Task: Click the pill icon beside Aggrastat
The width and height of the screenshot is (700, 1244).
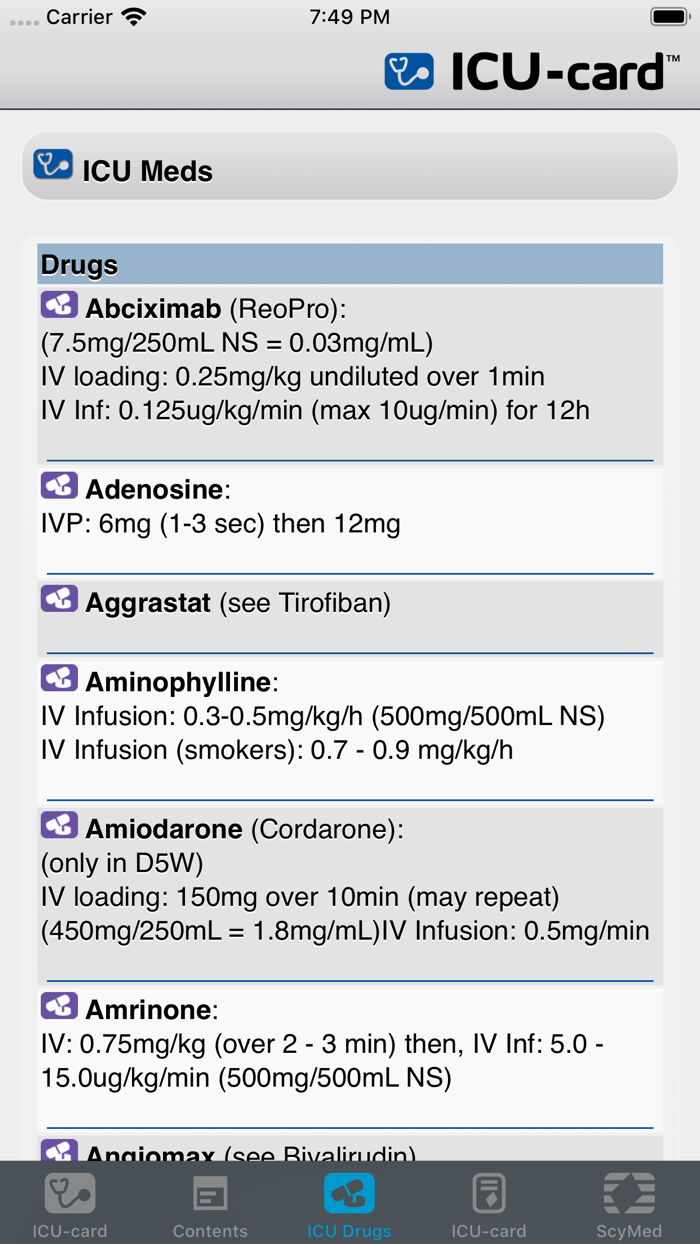Action: [x=59, y=599]
